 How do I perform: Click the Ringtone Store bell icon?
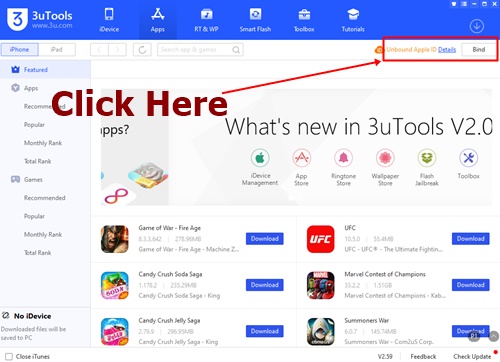click(343, 158)
